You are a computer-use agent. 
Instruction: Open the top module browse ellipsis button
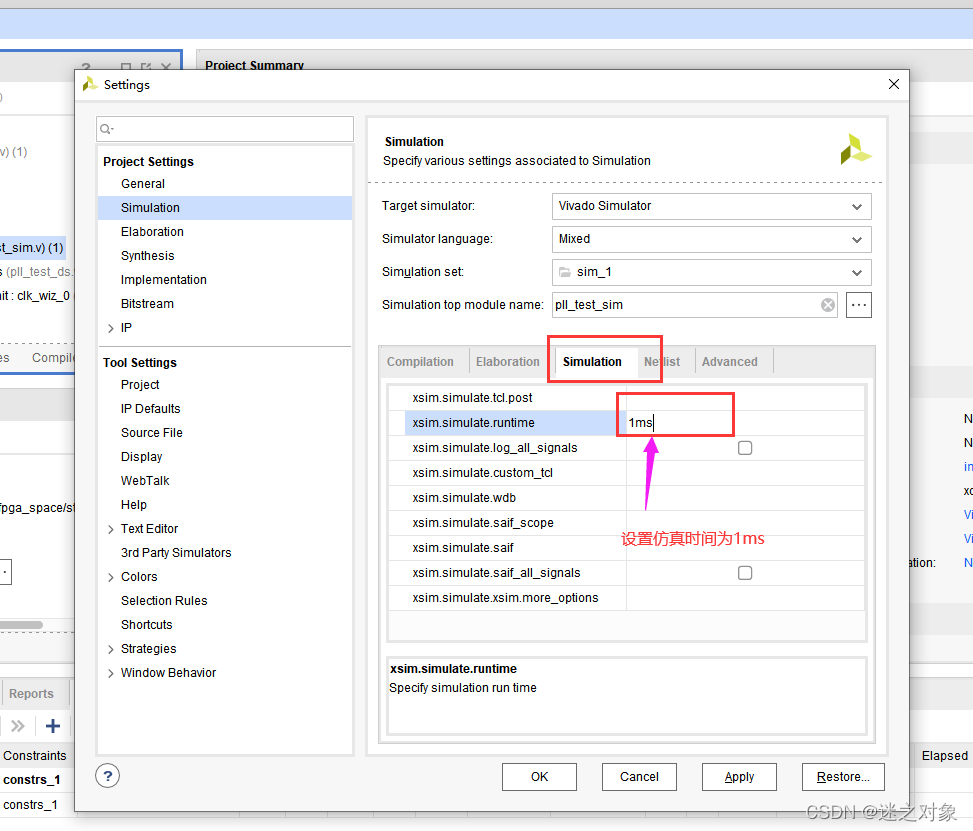pos(859,305)
